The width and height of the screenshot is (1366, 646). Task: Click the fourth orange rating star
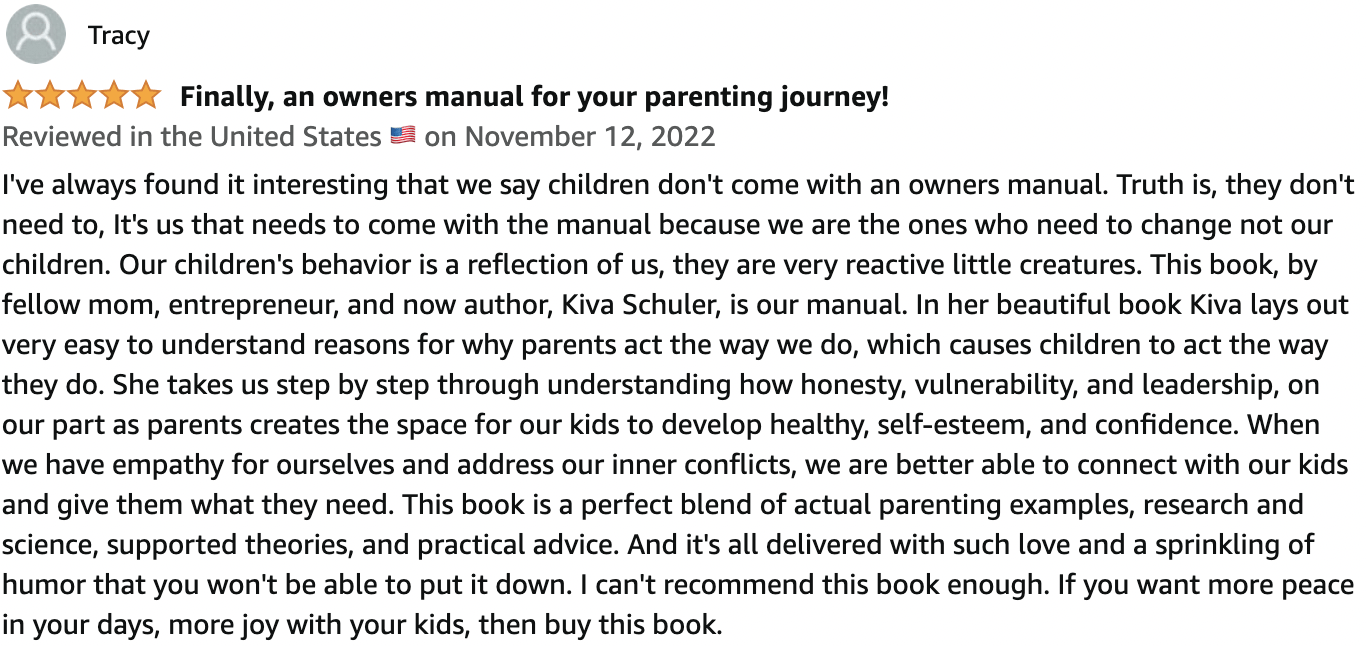(114, 96)
